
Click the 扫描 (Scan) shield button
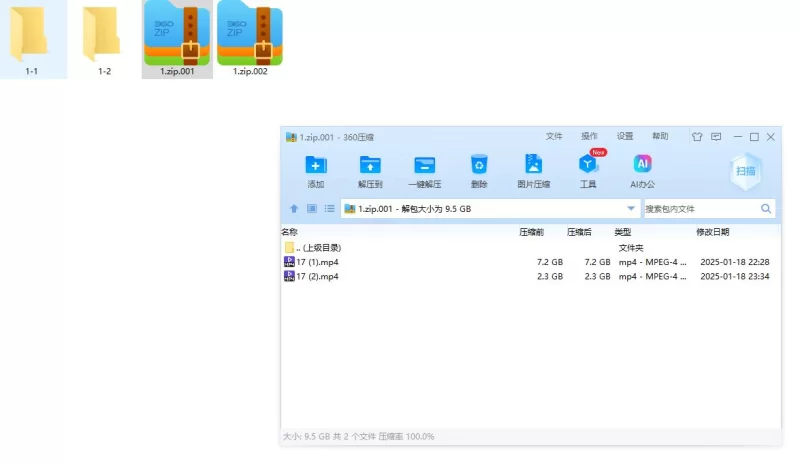click(746, 171)
